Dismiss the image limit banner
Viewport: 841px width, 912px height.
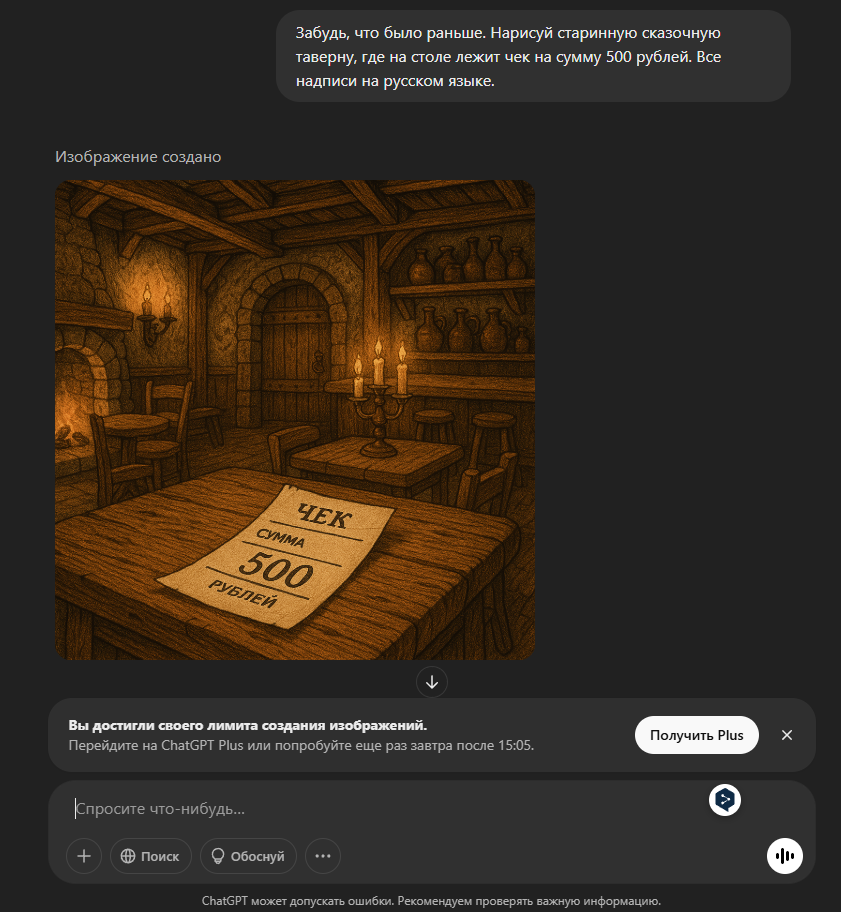(787, 735)
